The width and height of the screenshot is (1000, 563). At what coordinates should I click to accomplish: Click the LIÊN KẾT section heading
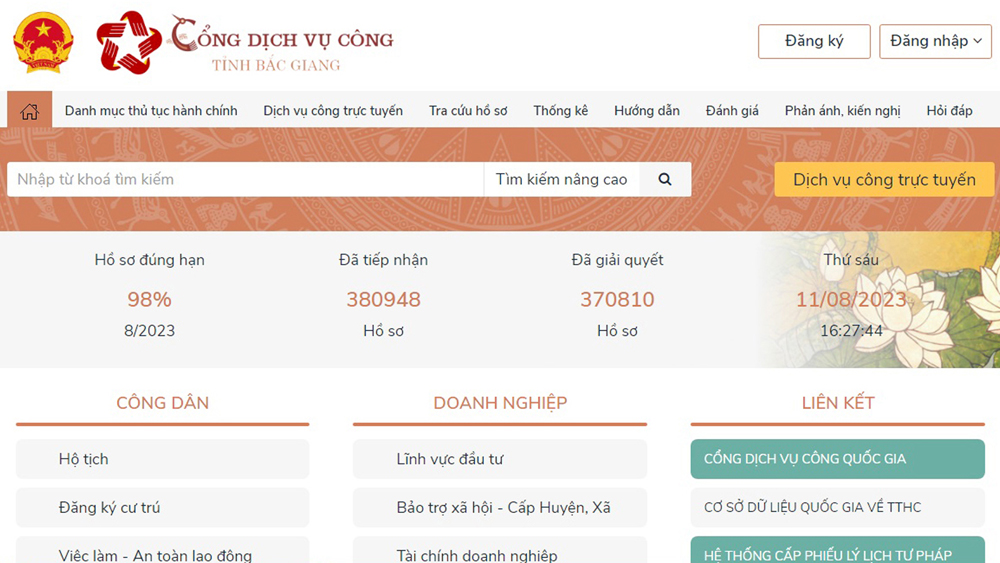pyautogui.click(x=838, y=403)
